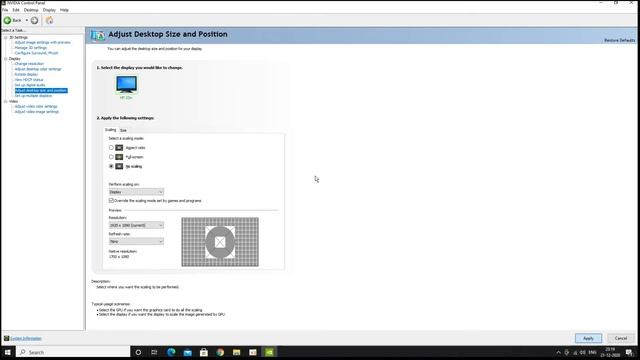
Task: Switch to the Scaling tab
Action: pos(111,130)
